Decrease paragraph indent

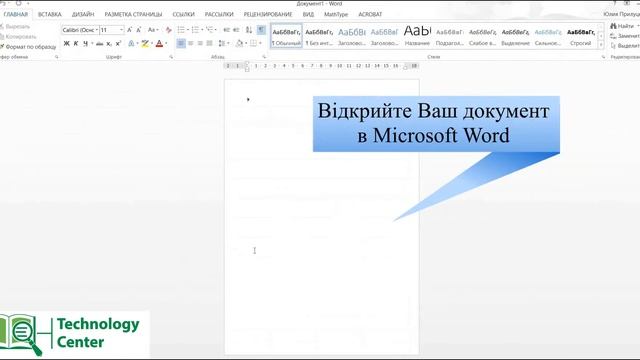227,30
